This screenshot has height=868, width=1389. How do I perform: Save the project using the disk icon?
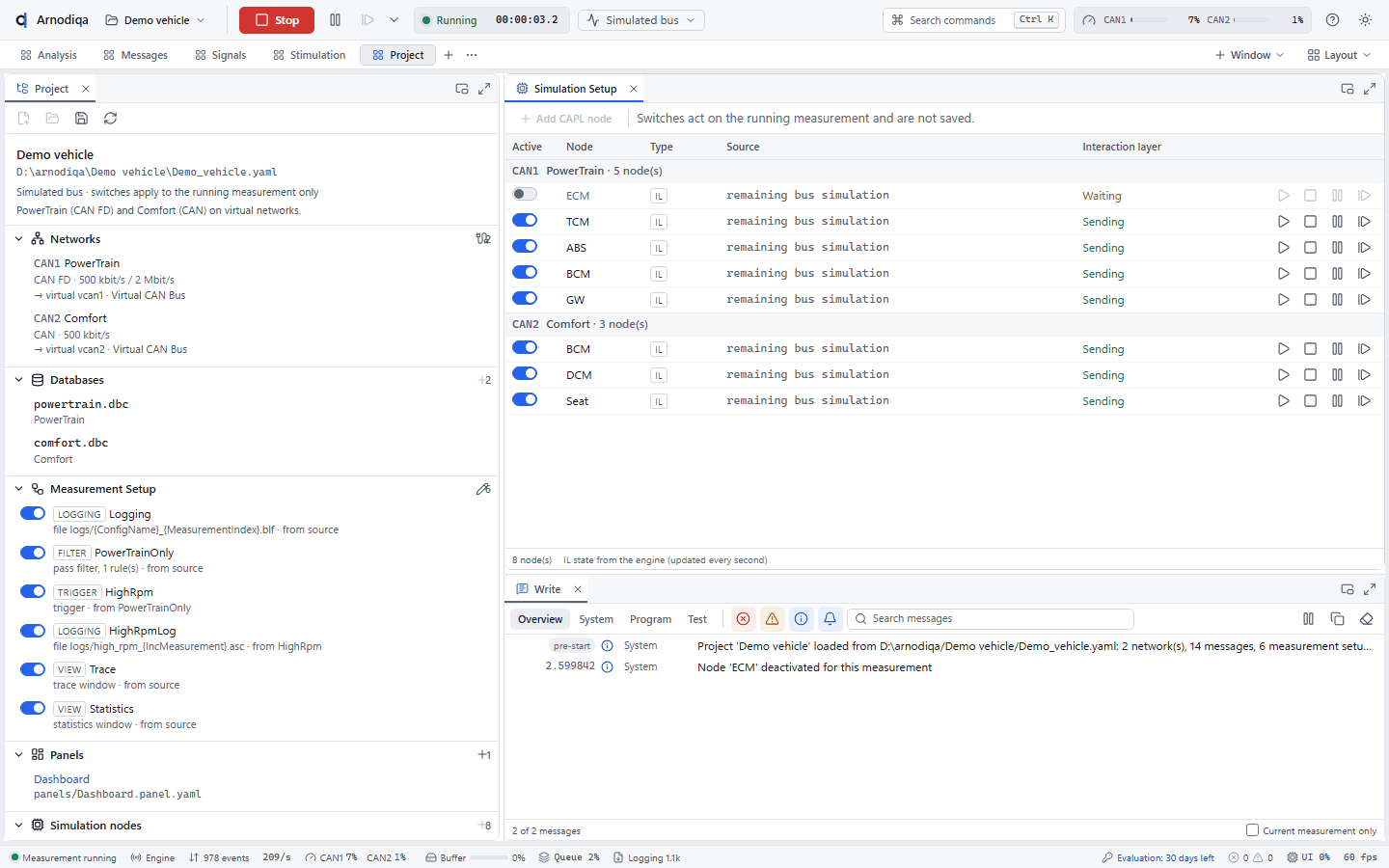[81, 118]
